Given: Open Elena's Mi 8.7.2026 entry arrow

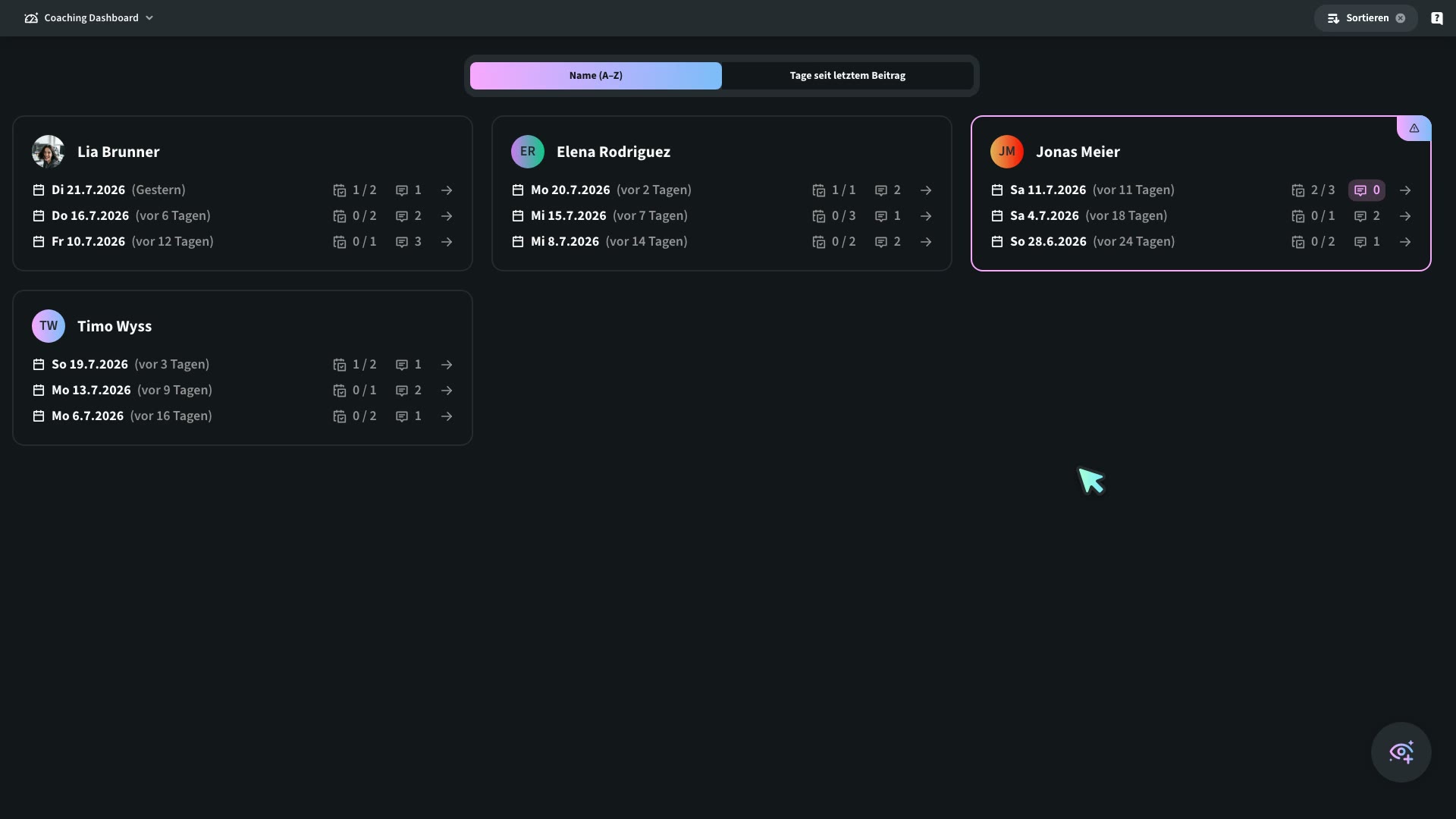Looking at the screenshot, I should click(926, 242).
